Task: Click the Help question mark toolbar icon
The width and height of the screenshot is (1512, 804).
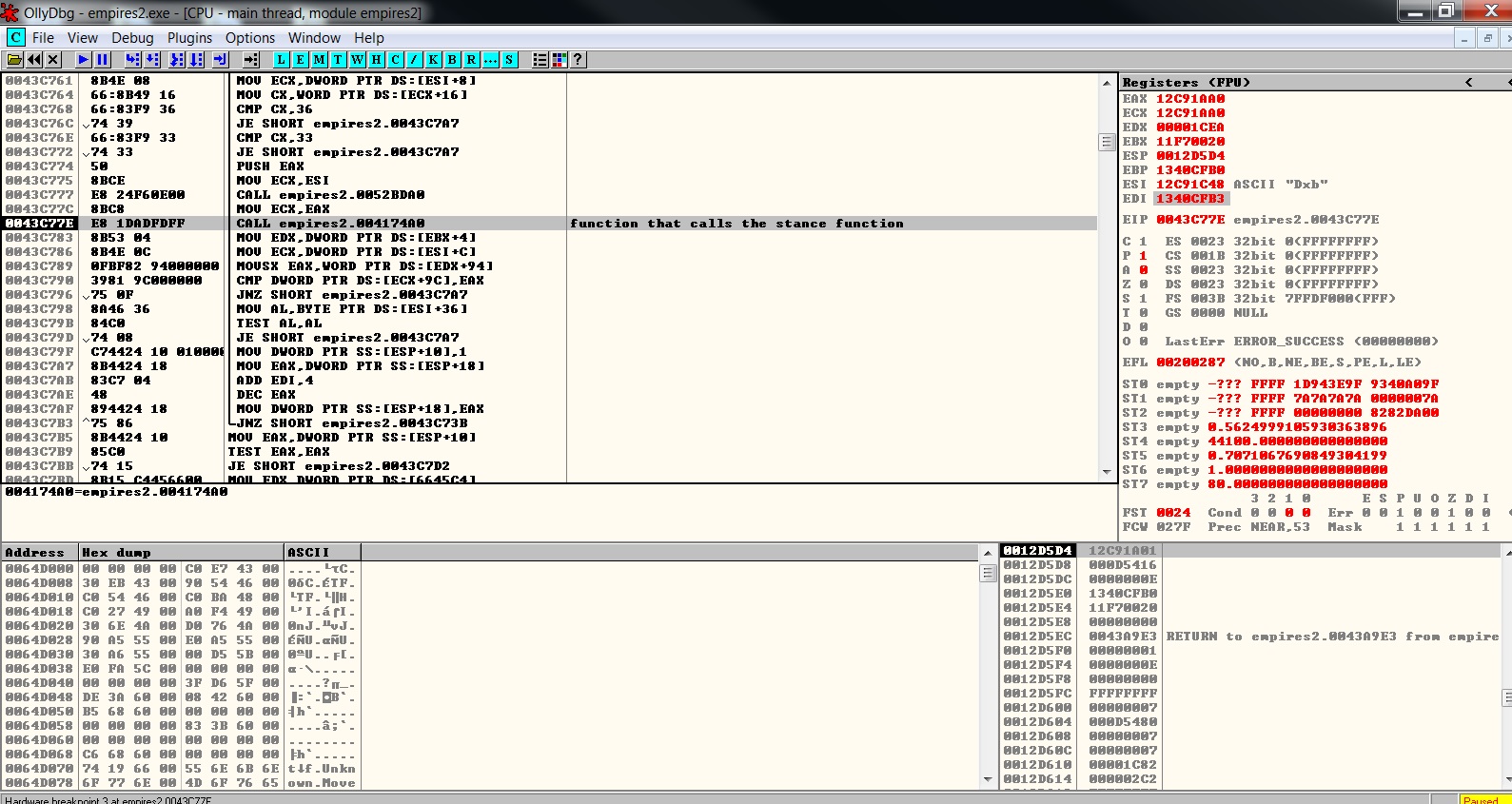Action: click(578, 60)
